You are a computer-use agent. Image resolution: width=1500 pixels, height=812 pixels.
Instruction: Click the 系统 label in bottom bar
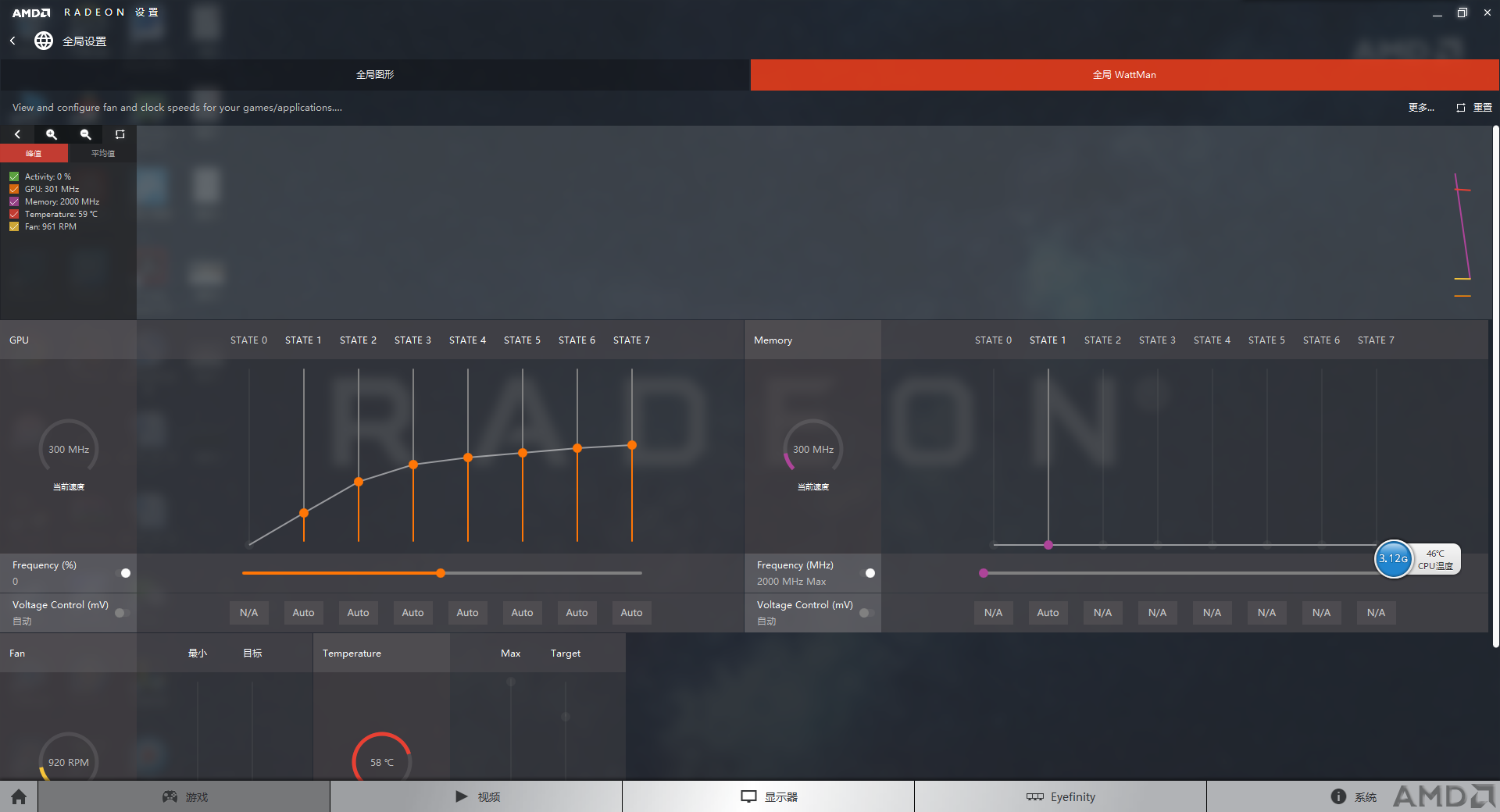(x=1366, y=796)
